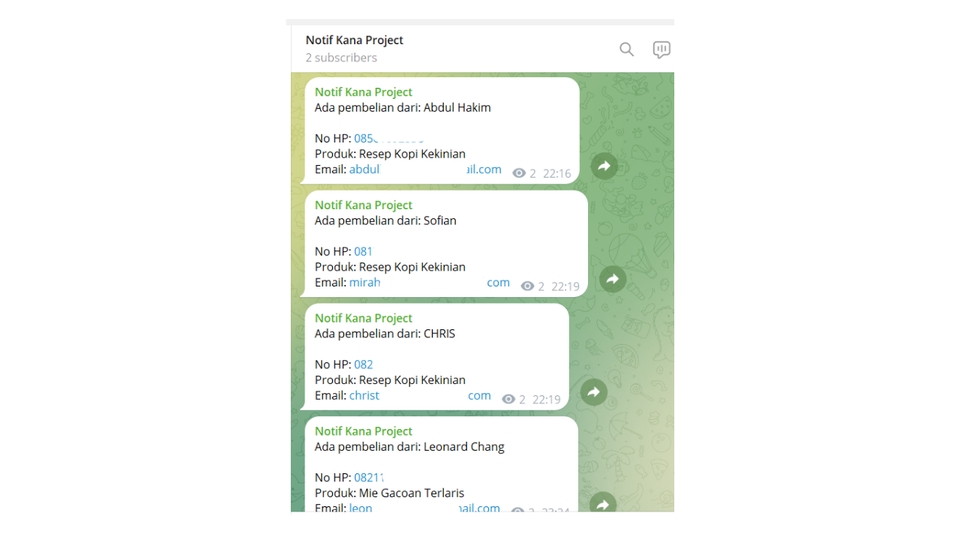Open search in Notif Kana Project channel

(x=626, y=49)
